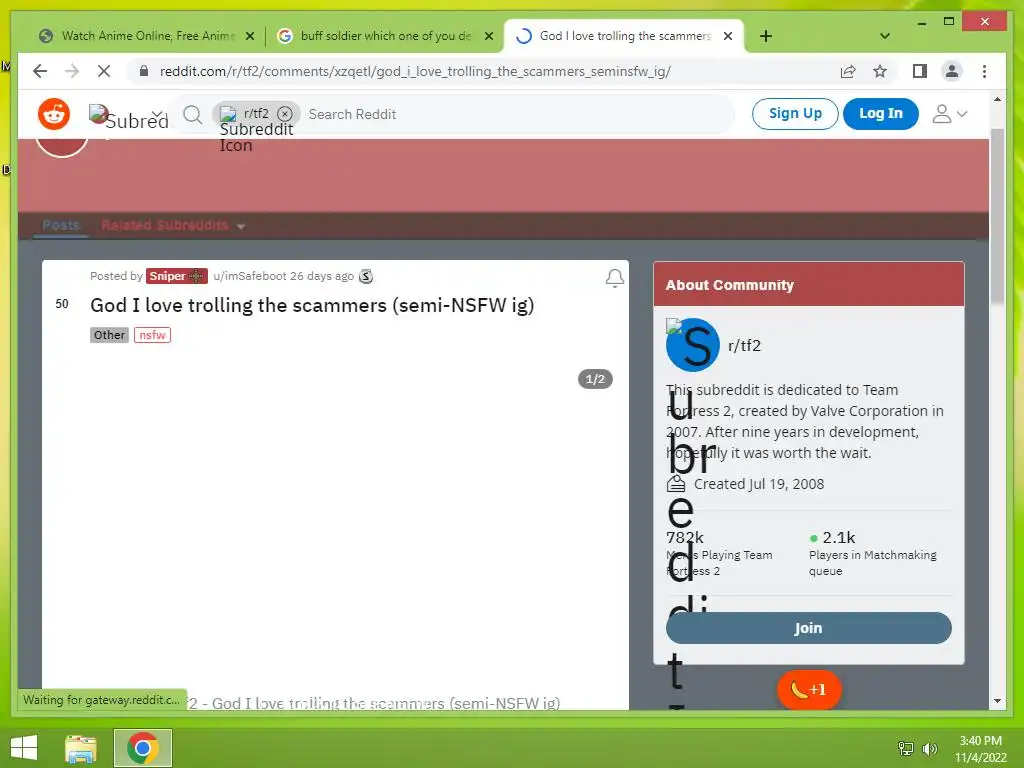Click the network tray icon

(x=906, y=748)
